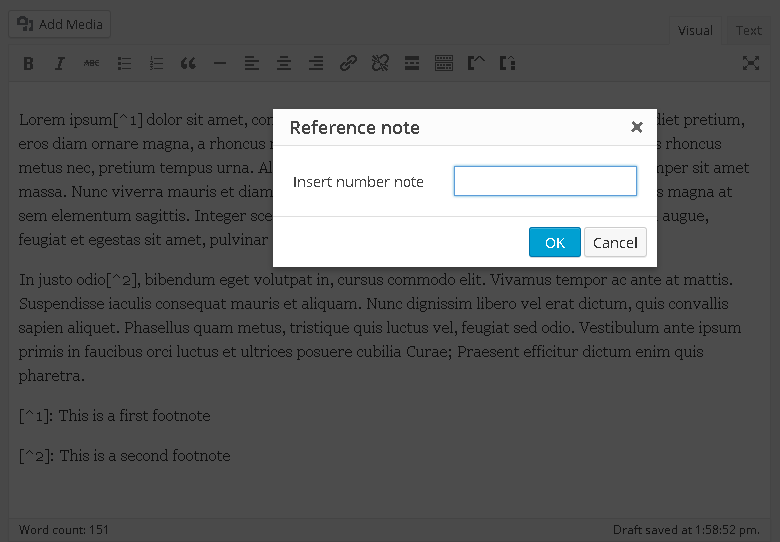Screen dimensions: 780x542
Task: Toggle the toolbar kitchen sink
Action: click(x=444, y=64)
